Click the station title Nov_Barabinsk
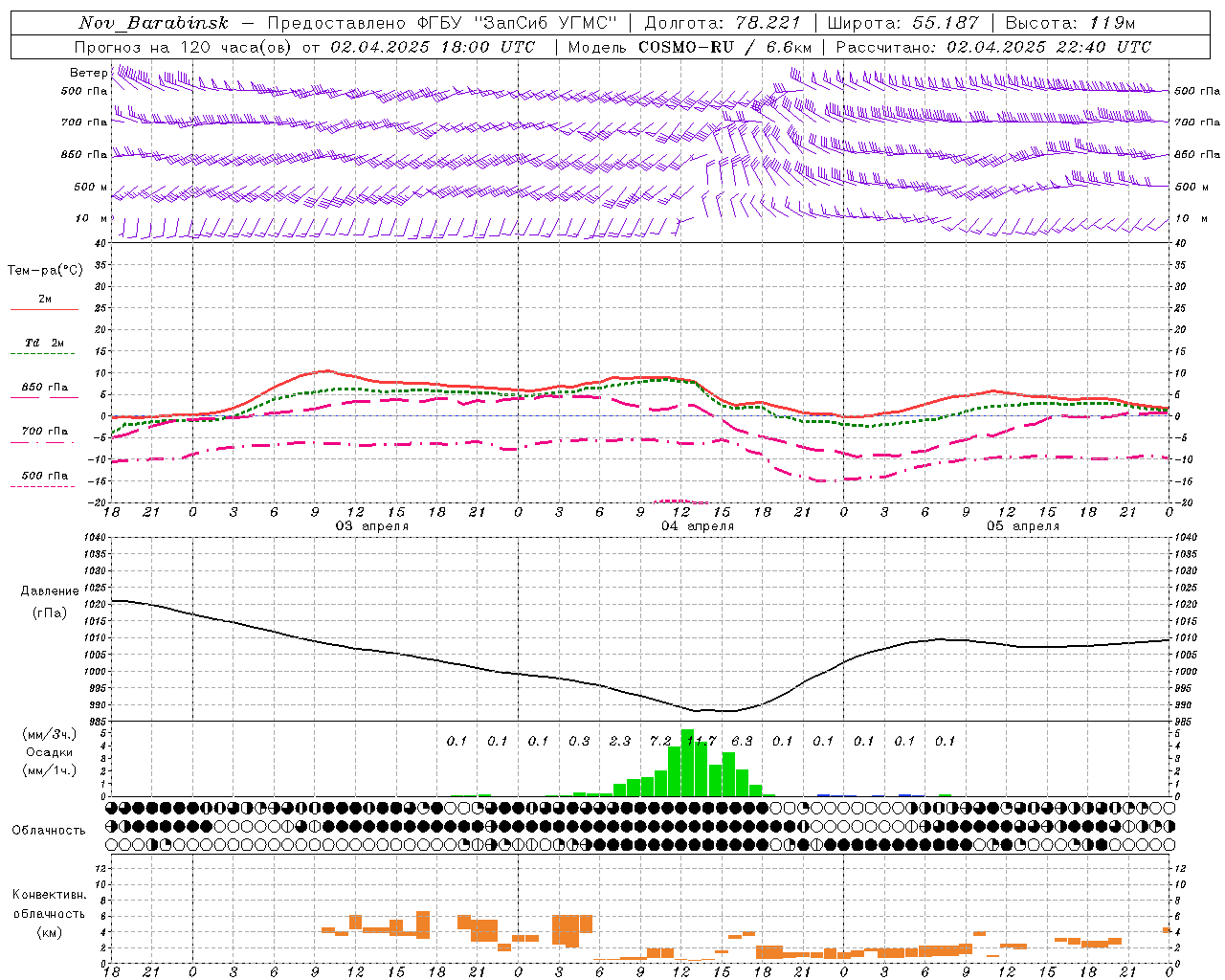The width and height of the screenshot is (1225, 980). (x=154, y=23)
